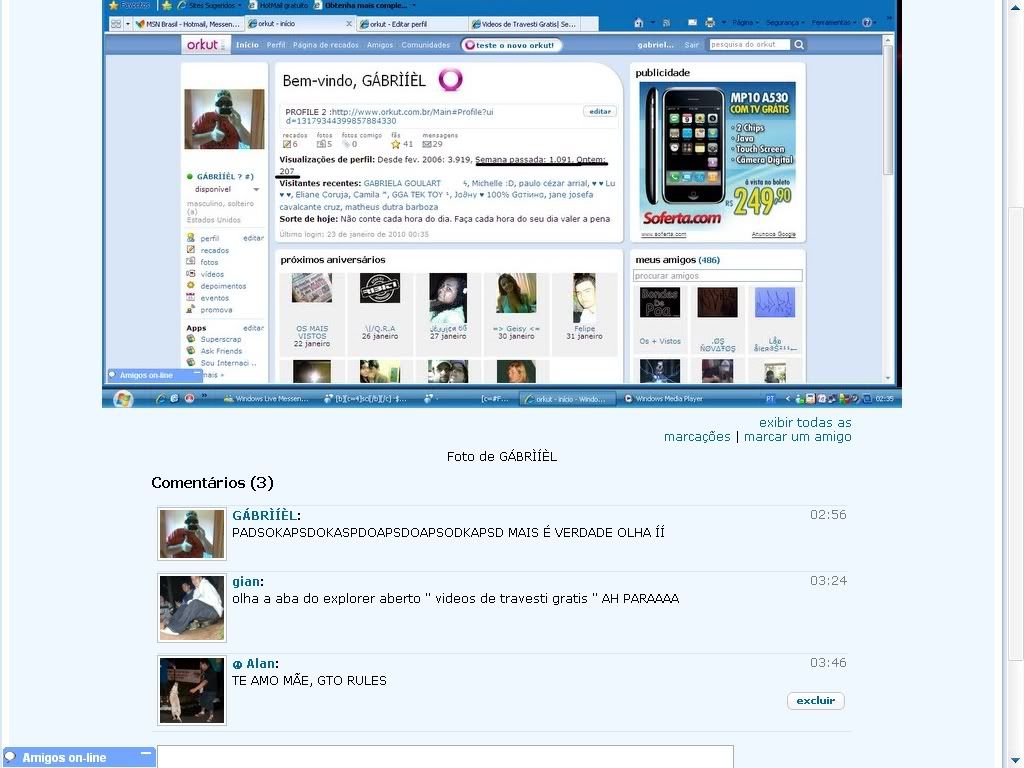The height and width of the screenshot is (768, 1024).
Task: Click the 'pesquisa do orkut' search field
Action: [749, 44]
